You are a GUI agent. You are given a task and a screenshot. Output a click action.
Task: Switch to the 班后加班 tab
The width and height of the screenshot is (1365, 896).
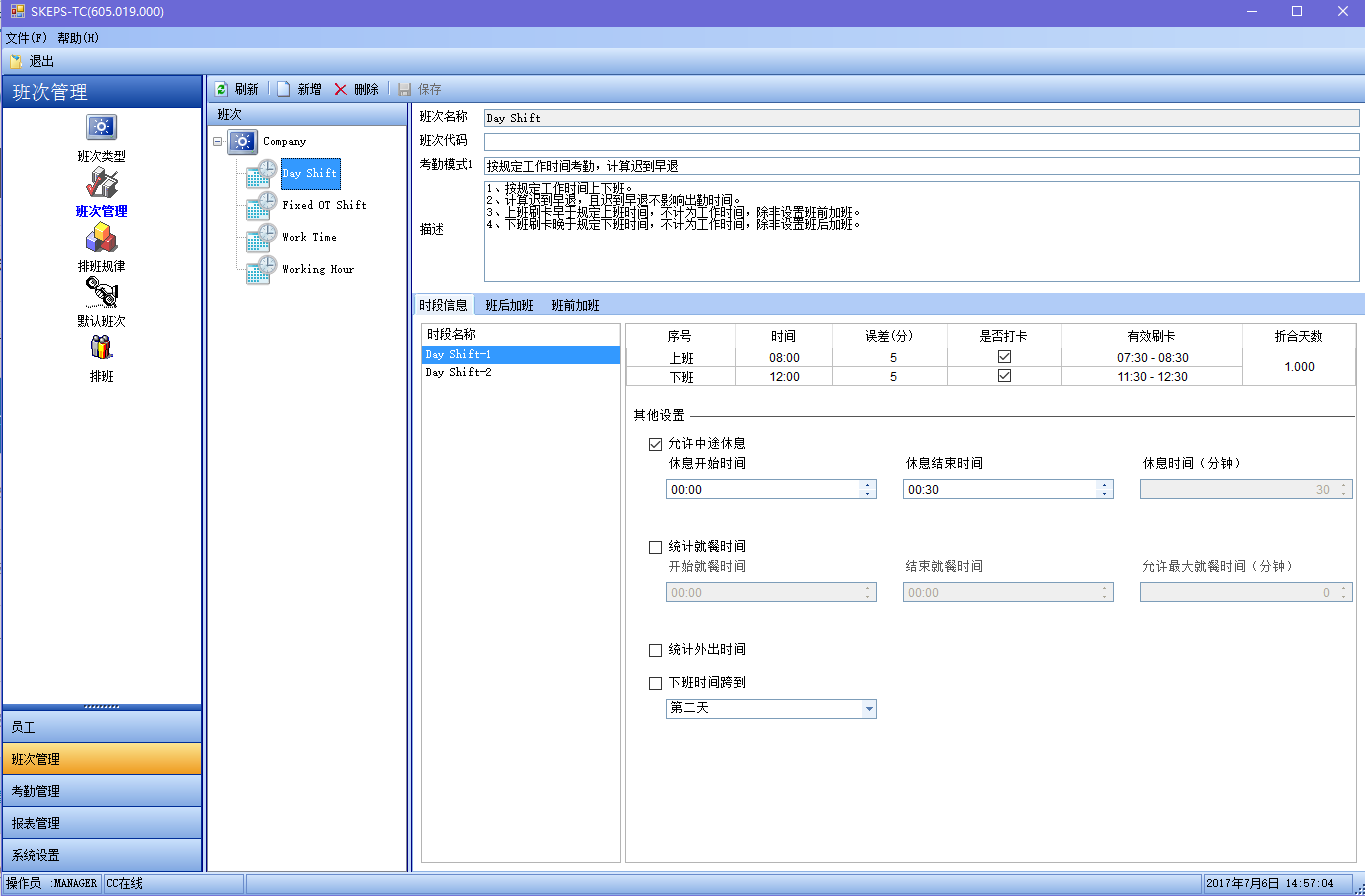[x=509, y=305]
